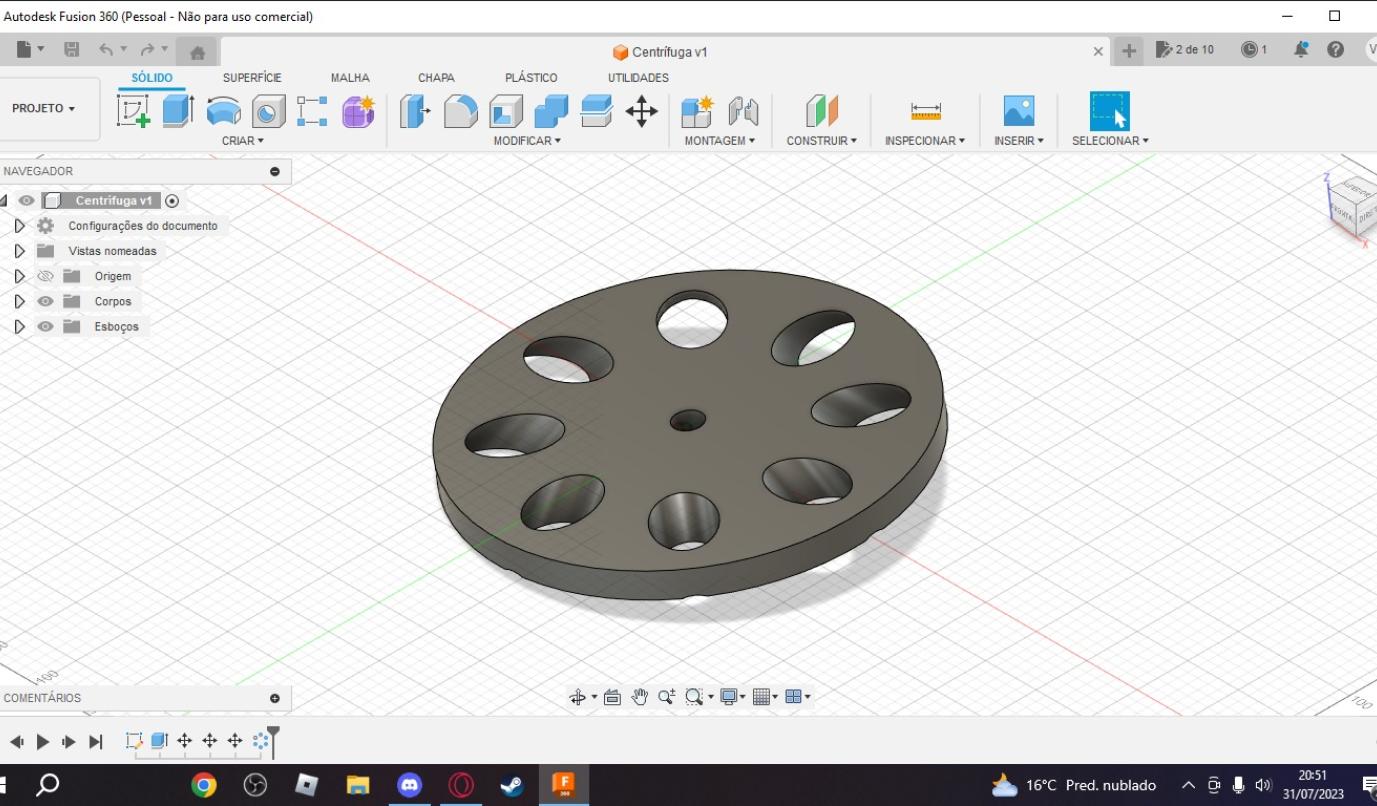Open the PROJETO workspace dropdown
1377x806 pixels.
pyautogui.click(x=44, y=108)
